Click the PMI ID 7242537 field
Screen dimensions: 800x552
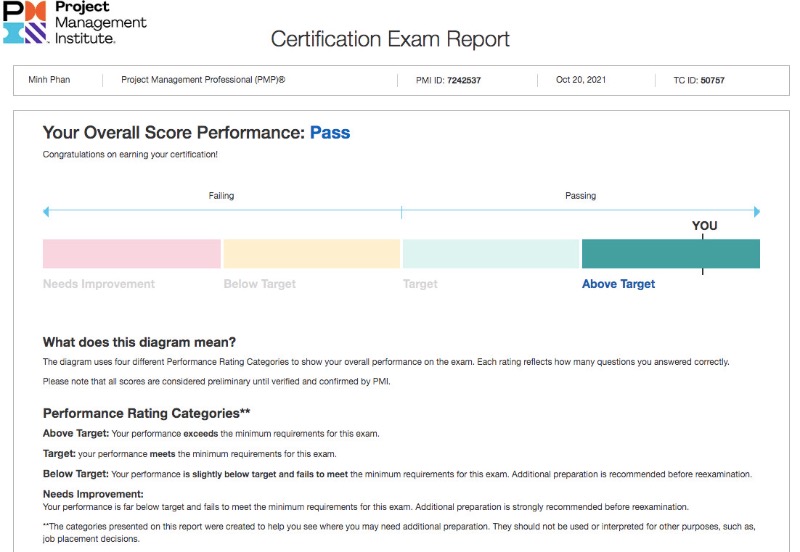click(448, 80)
